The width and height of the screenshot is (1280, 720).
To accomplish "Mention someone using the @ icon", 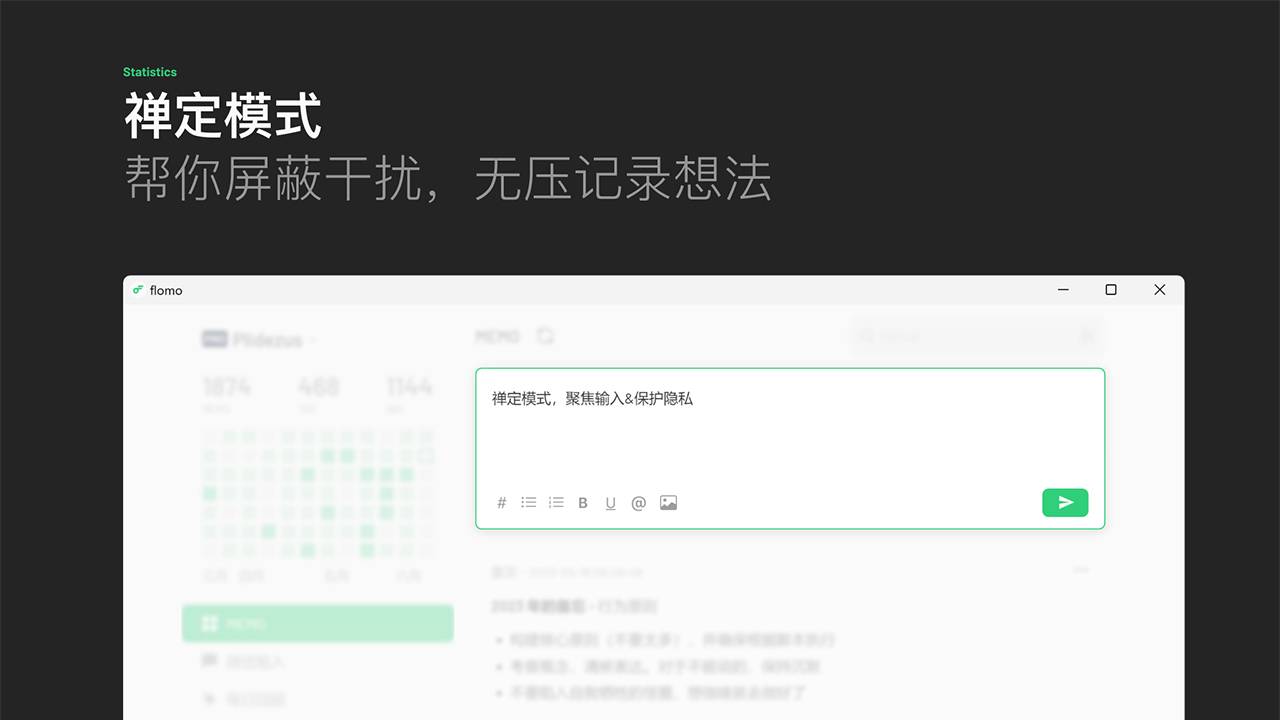I will 639,502.
